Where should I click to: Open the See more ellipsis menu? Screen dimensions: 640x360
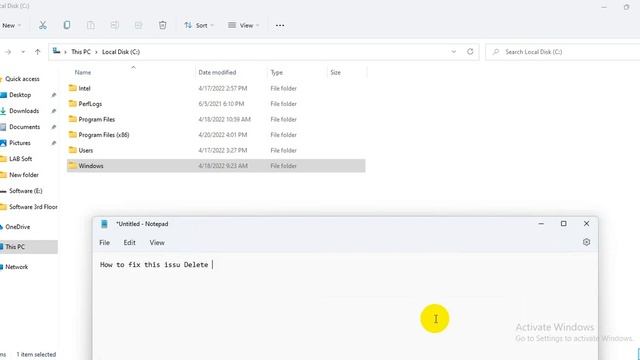click(280, 25)
